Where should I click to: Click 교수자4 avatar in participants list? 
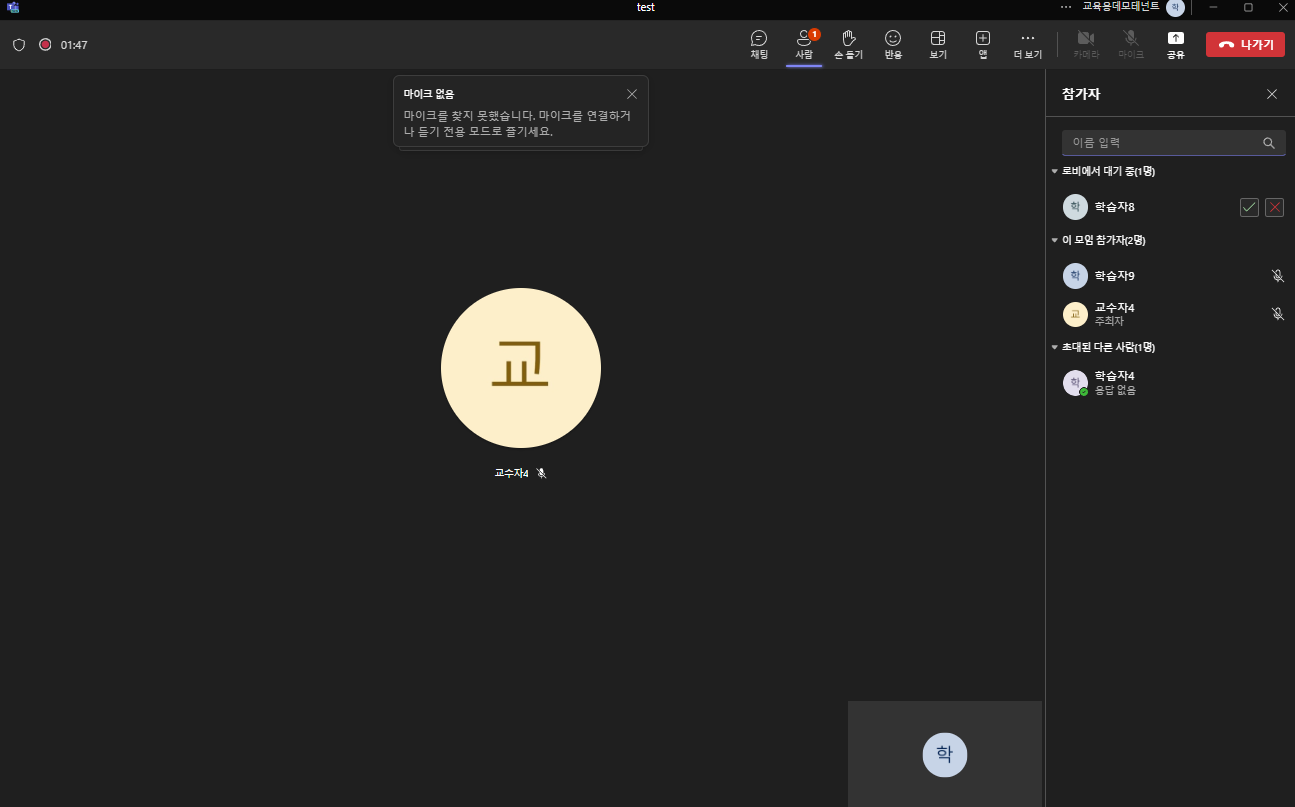tap(1075, 314)
